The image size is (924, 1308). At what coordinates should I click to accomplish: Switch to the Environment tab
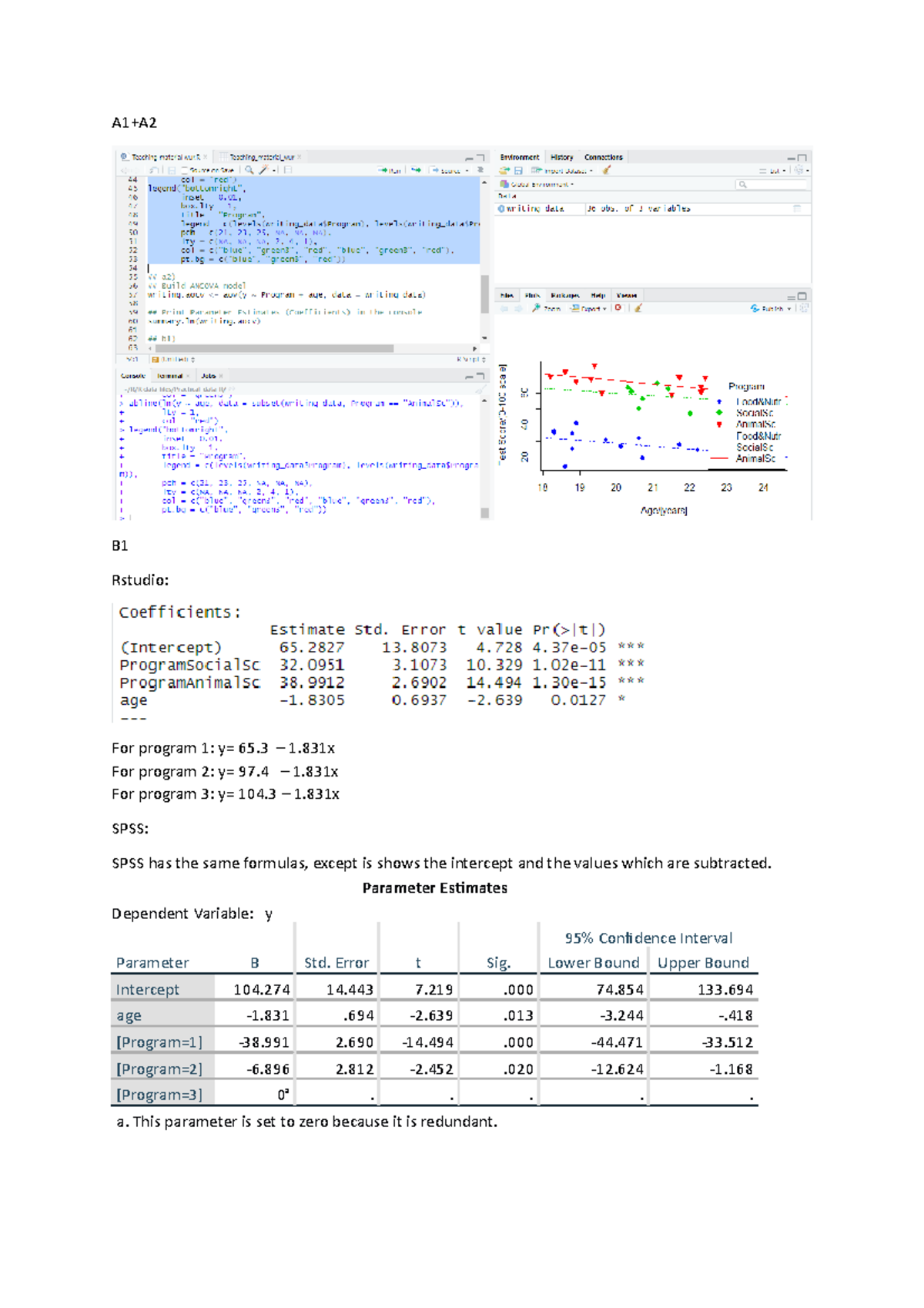click(520, 157)
